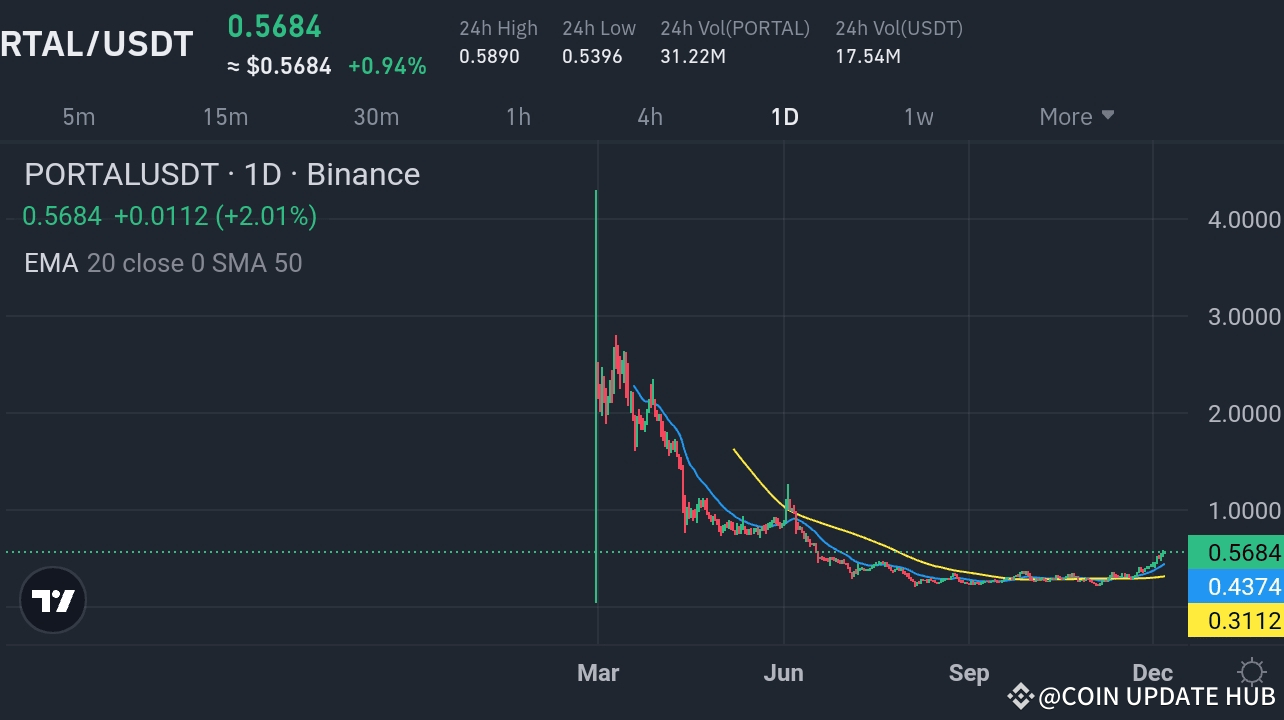1284x720 pixels.
Task: Tap the 24h Vol(USDT) value 17.54M
Action: (x=868, y=57)
